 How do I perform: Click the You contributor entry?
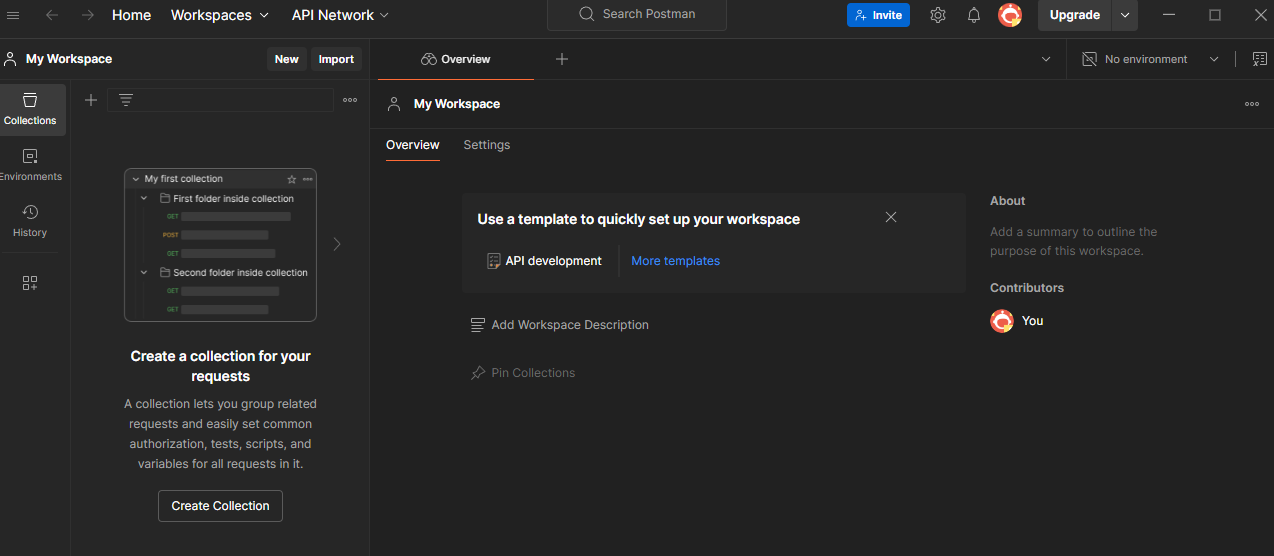click(1017, 321)
